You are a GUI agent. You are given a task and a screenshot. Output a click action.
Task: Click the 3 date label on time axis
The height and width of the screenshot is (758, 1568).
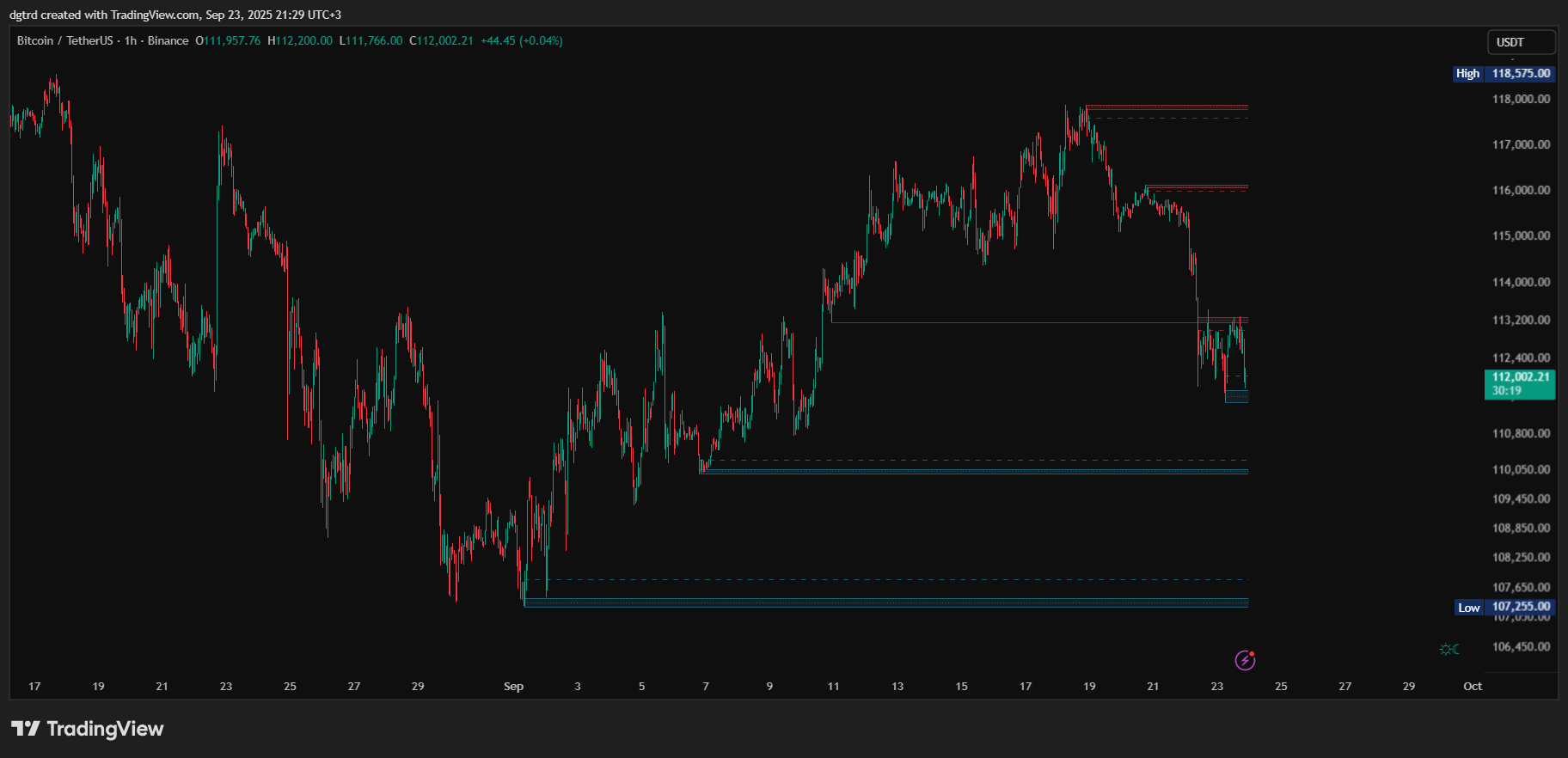[578, 686]
